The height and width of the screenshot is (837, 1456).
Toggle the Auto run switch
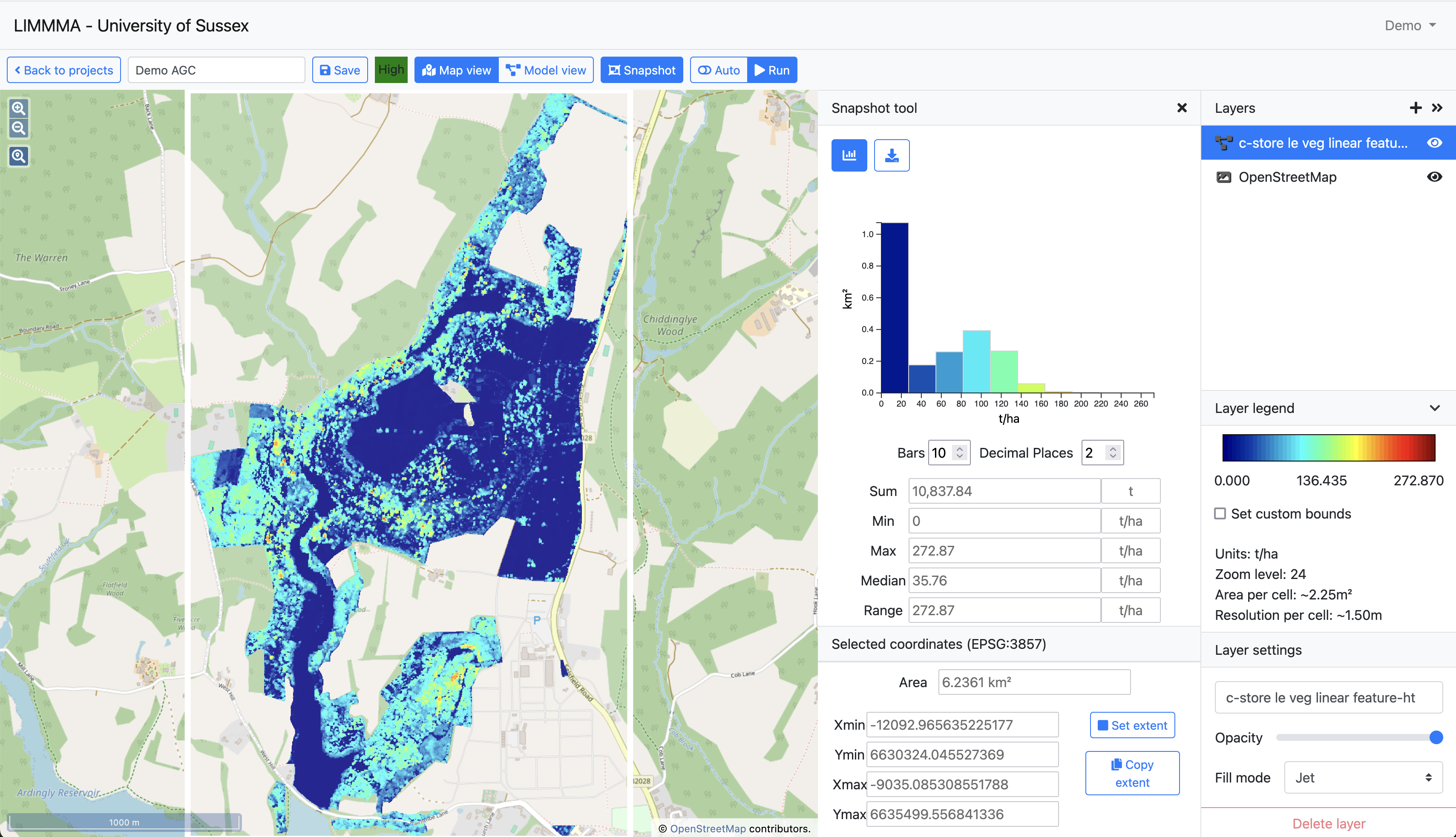[x=719, y=70]
